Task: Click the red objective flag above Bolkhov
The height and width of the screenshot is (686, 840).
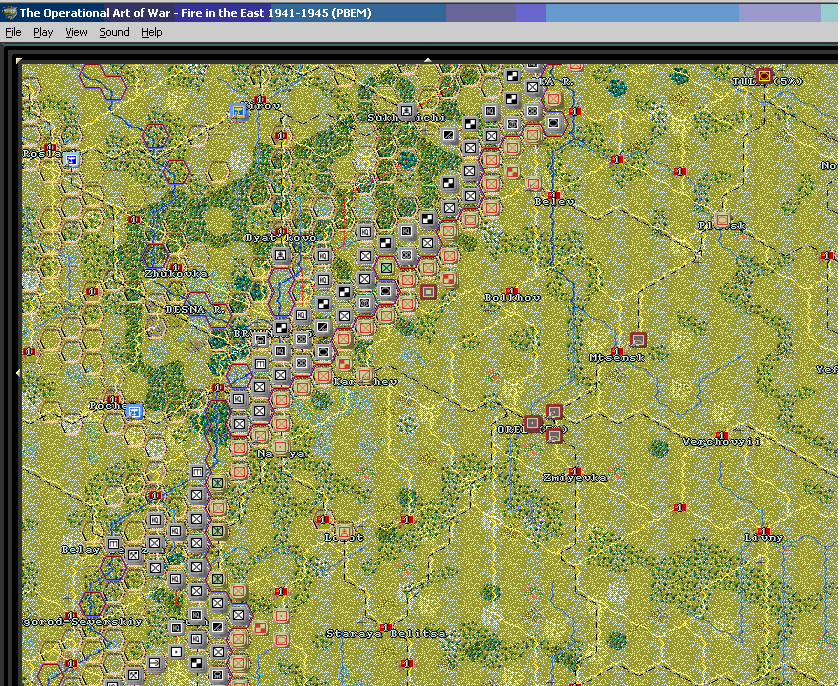Action: coord(512,291)
